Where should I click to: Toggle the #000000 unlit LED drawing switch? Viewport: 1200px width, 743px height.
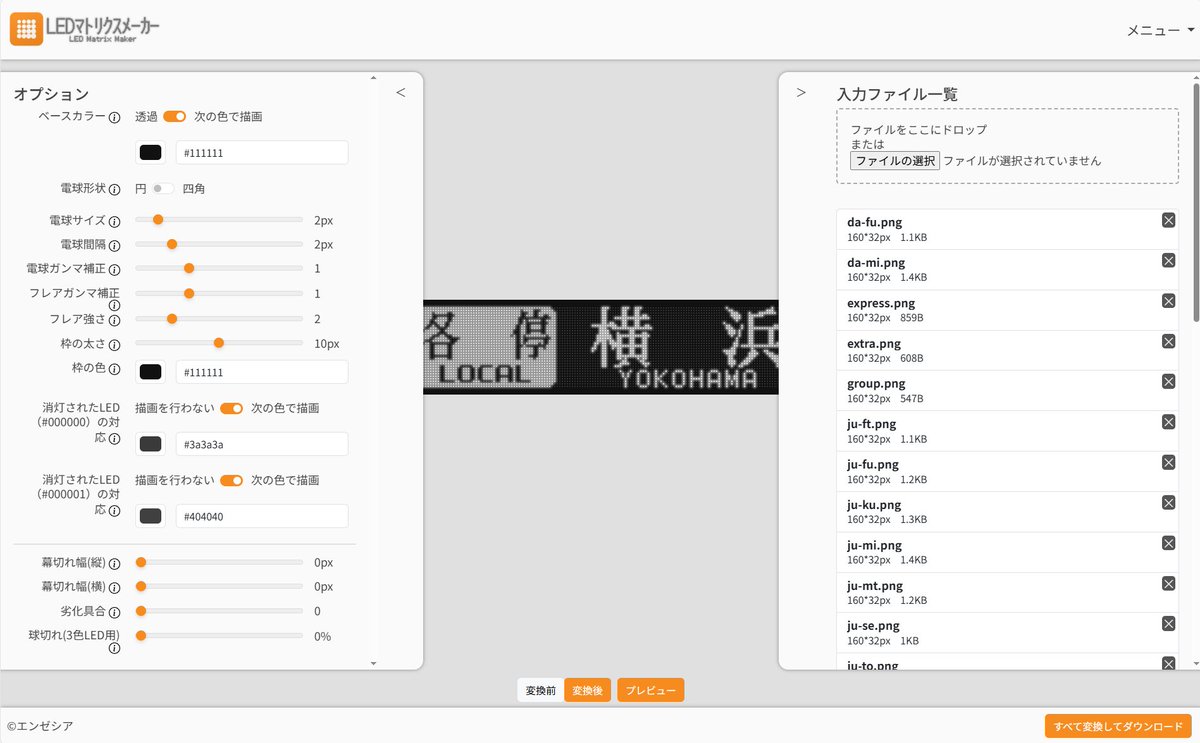232,408
